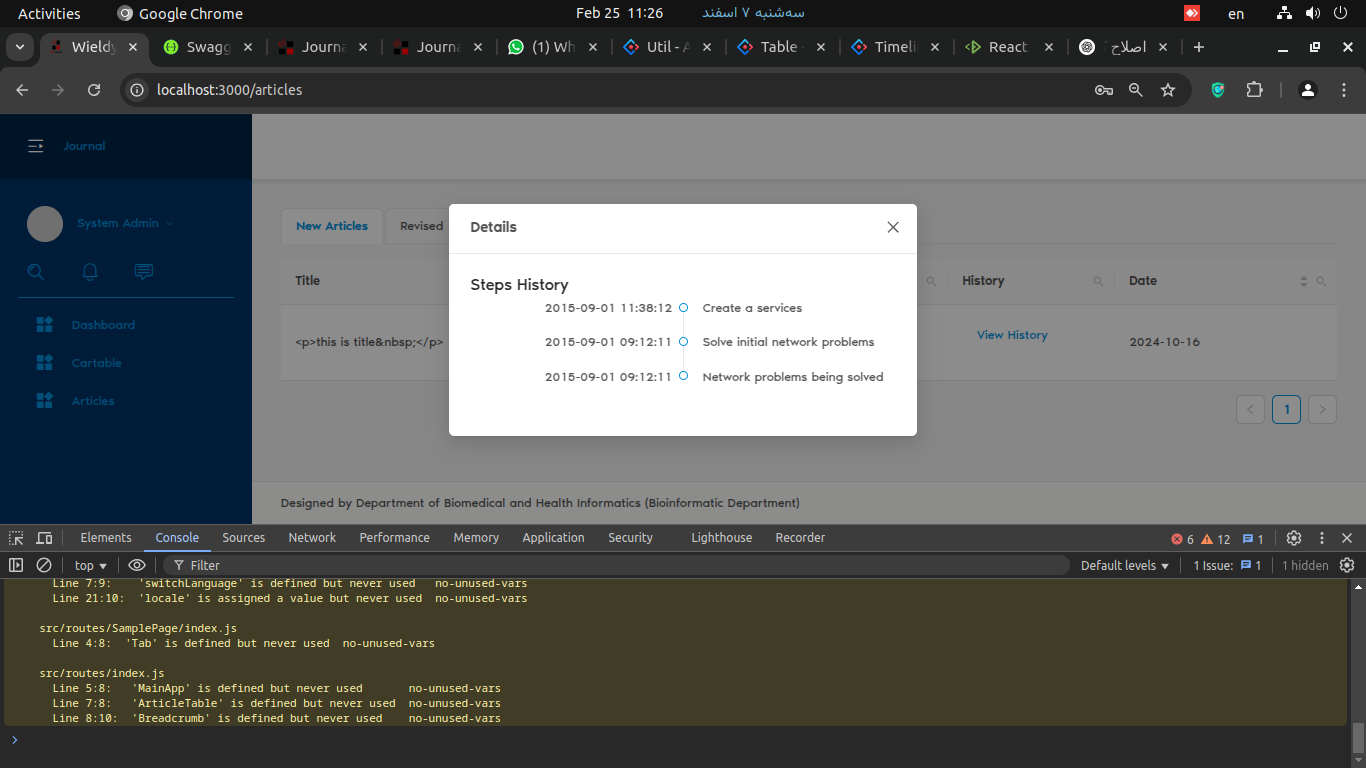Toggle the console sidebar panel
The image size is (1366, 768).
pos(16,565)
